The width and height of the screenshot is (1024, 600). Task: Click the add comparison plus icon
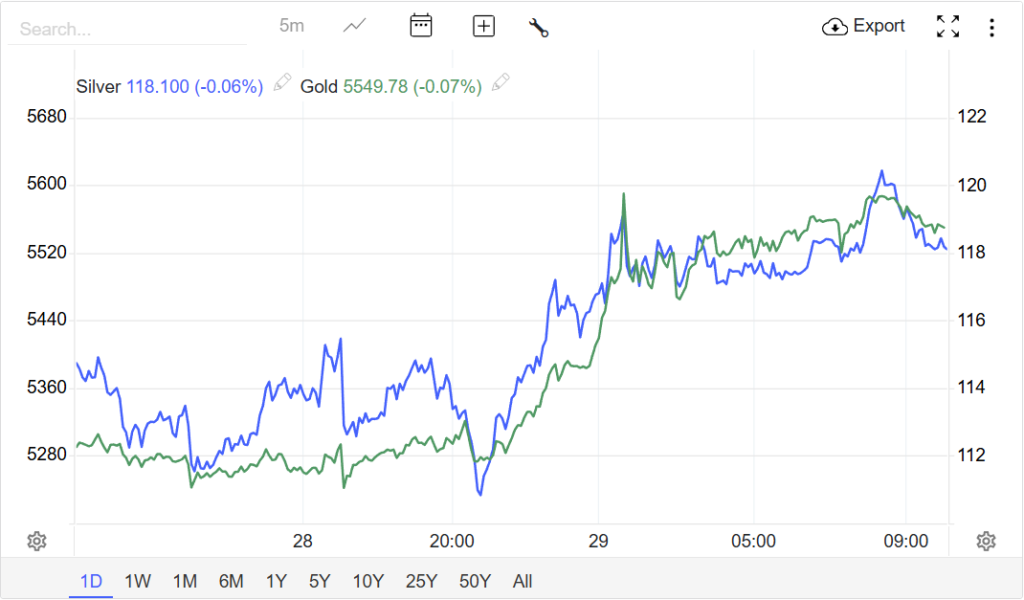pos(484,27)
